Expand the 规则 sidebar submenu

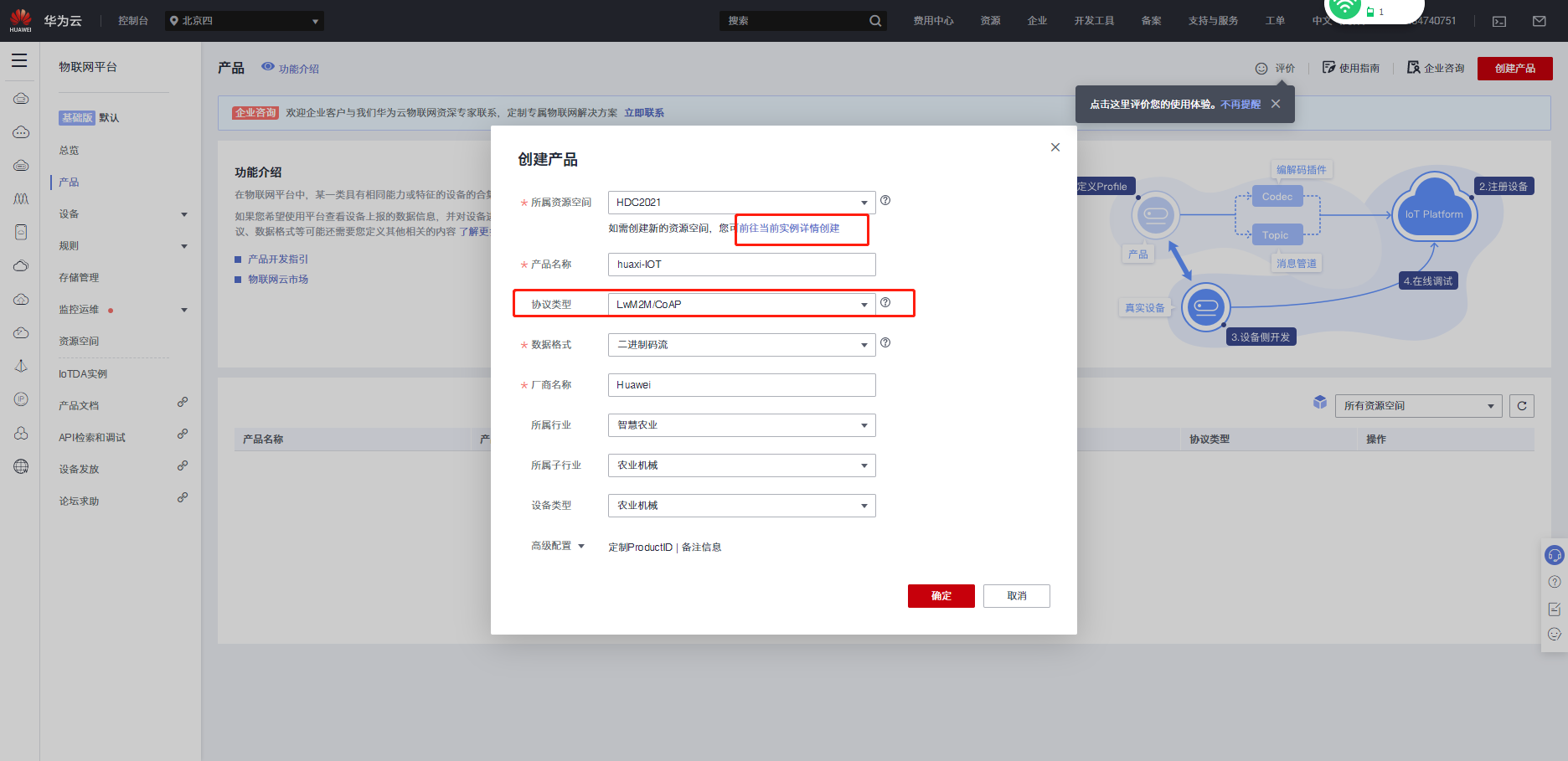point(184,246)
